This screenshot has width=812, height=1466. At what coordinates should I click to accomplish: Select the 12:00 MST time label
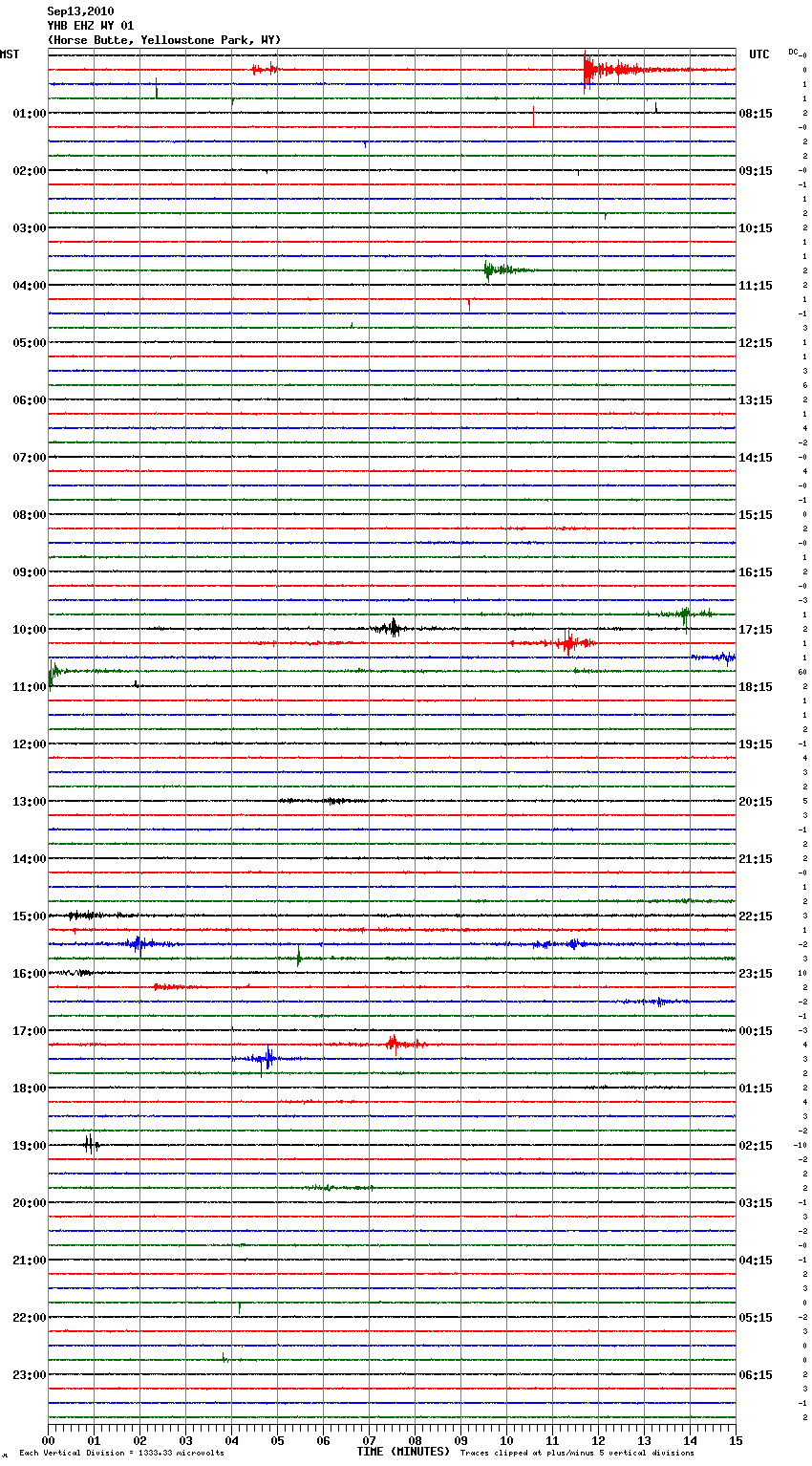(29, 744)
